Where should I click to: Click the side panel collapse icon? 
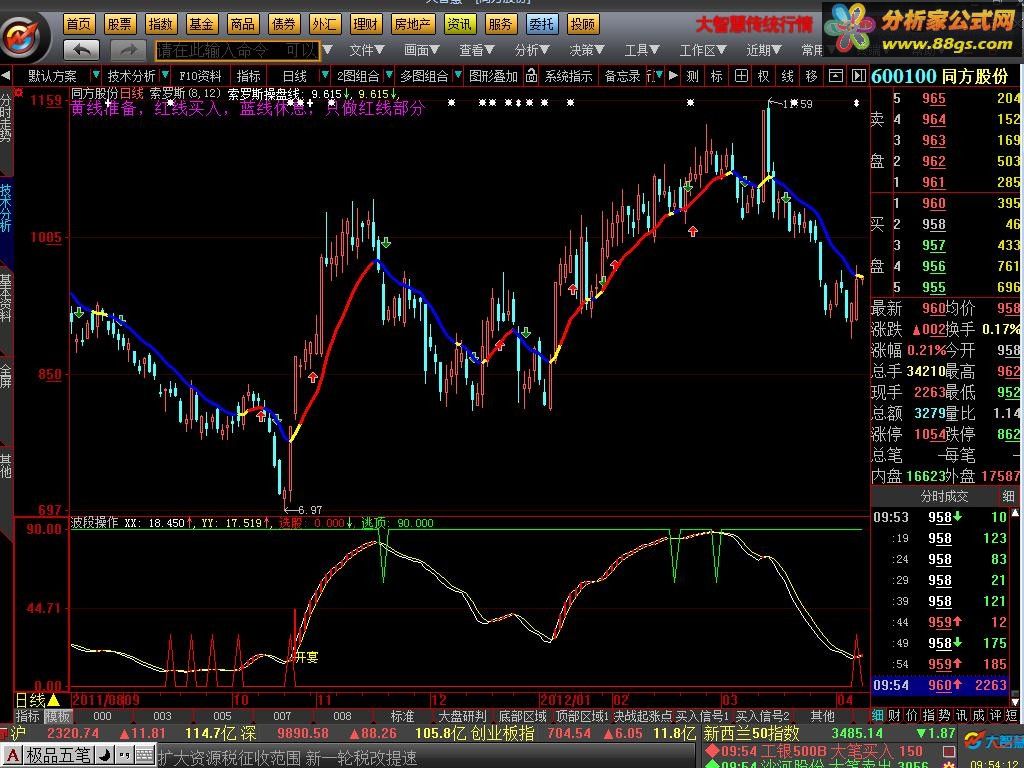859,76
